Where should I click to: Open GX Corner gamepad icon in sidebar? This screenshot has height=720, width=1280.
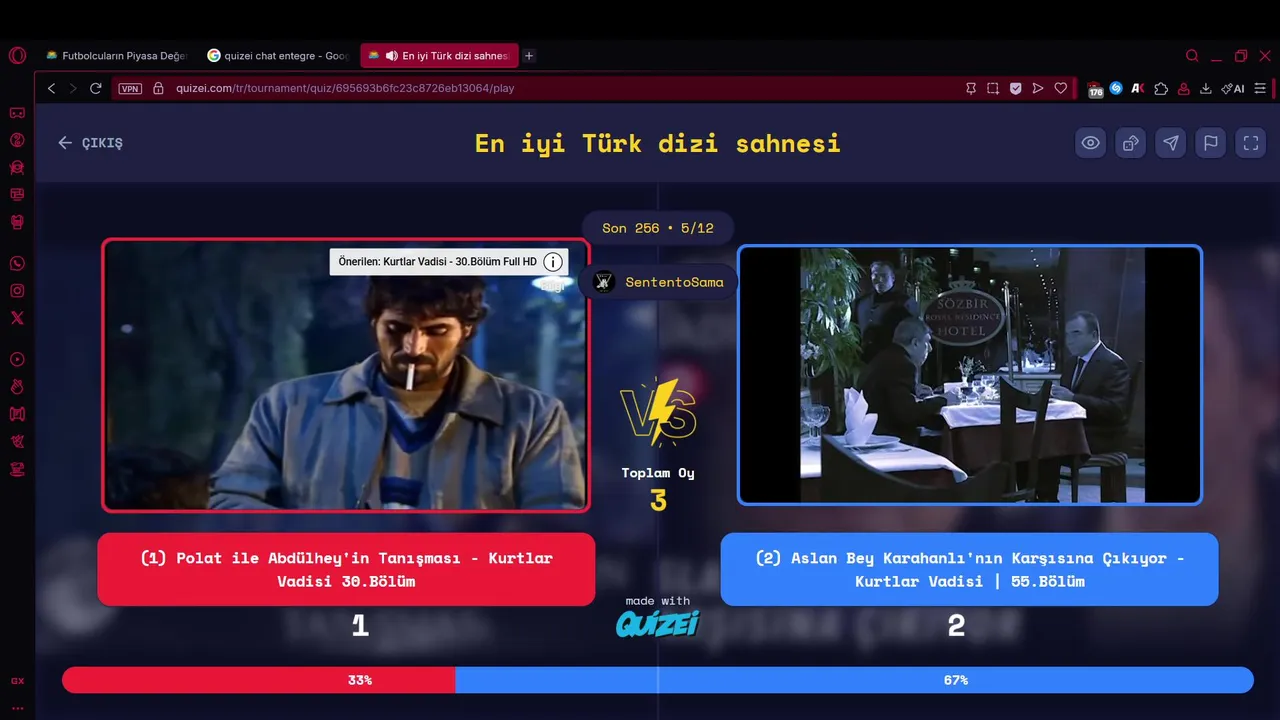(x=17, y=113)
